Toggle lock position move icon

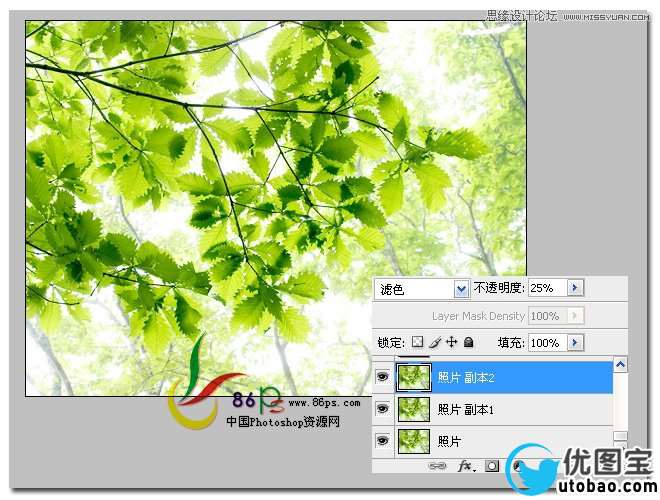pos(451,342)
